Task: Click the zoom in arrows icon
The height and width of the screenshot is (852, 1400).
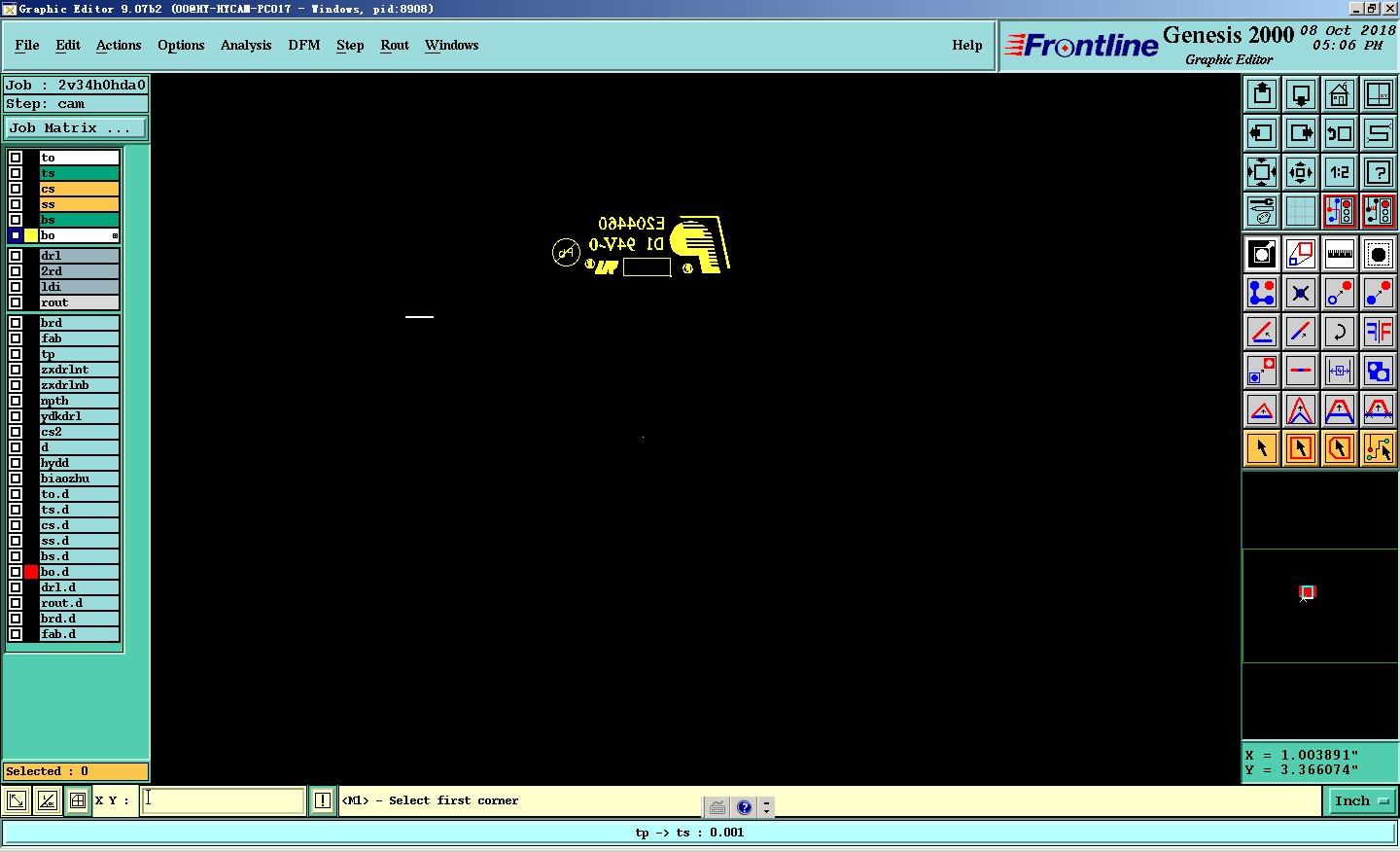Action: point(1301,172)
